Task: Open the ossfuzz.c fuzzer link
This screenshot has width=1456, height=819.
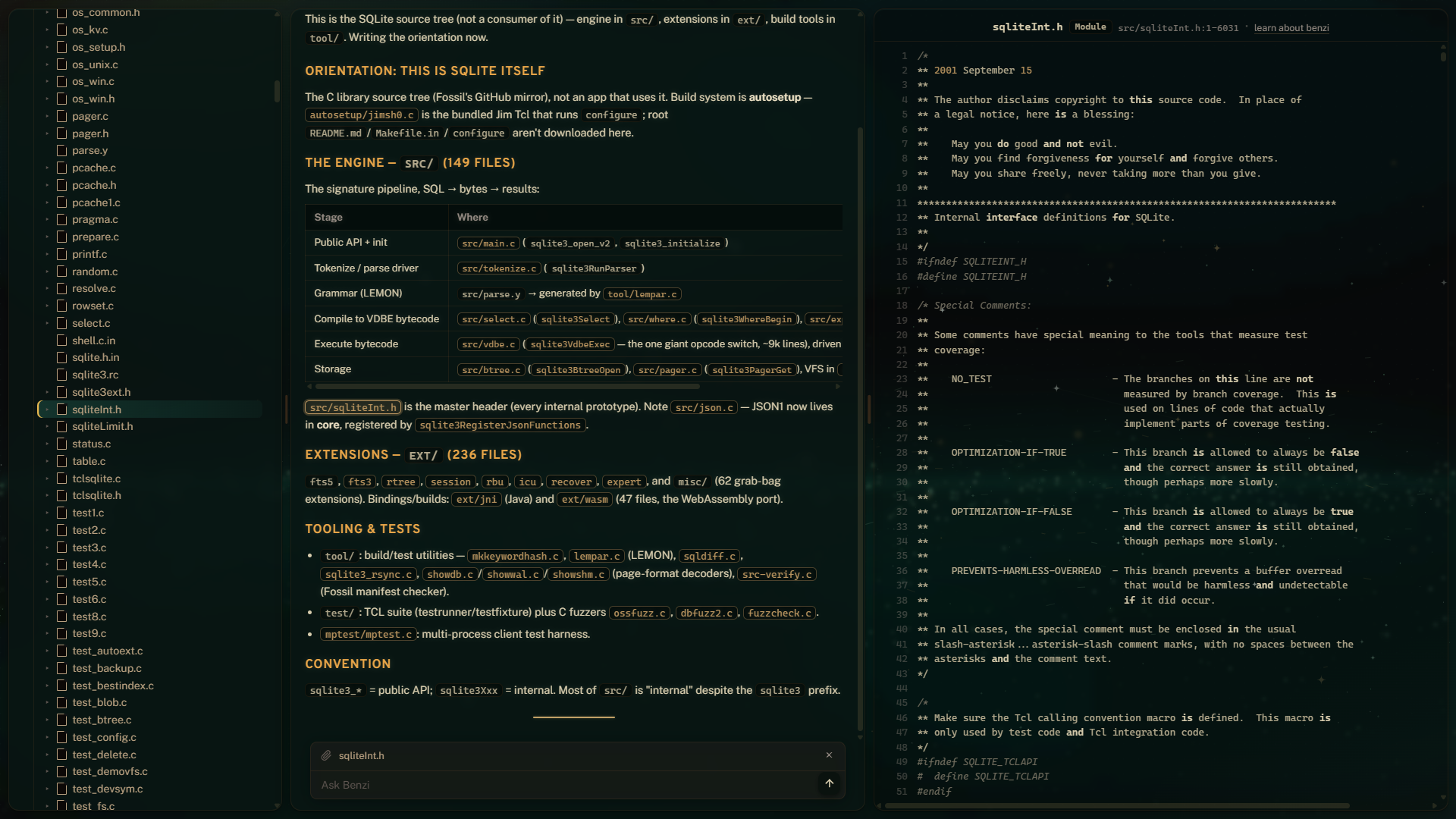Action: (639, 613)
